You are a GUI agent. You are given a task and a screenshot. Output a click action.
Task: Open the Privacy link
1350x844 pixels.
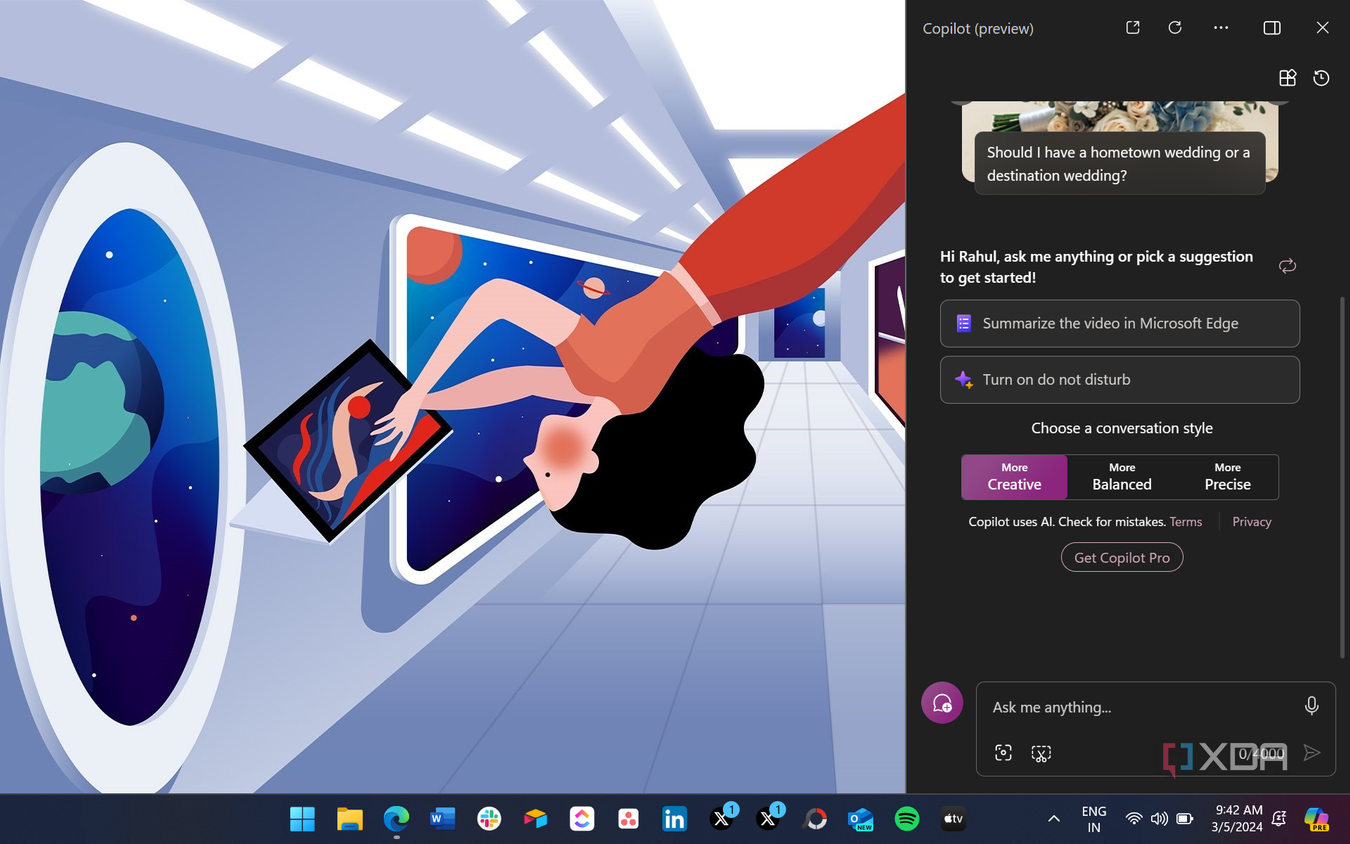point(1252,522)
